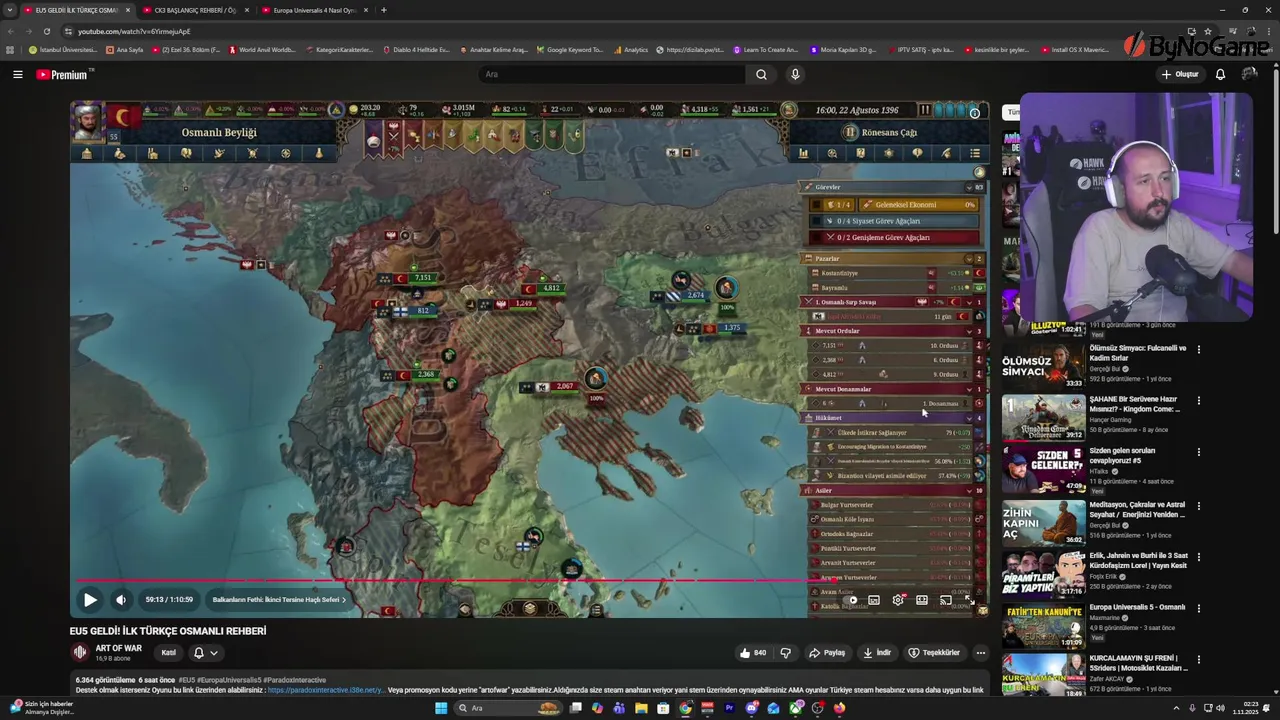Dislike the video with thumbs-down

pyautogui.click(x=785, y=653)
